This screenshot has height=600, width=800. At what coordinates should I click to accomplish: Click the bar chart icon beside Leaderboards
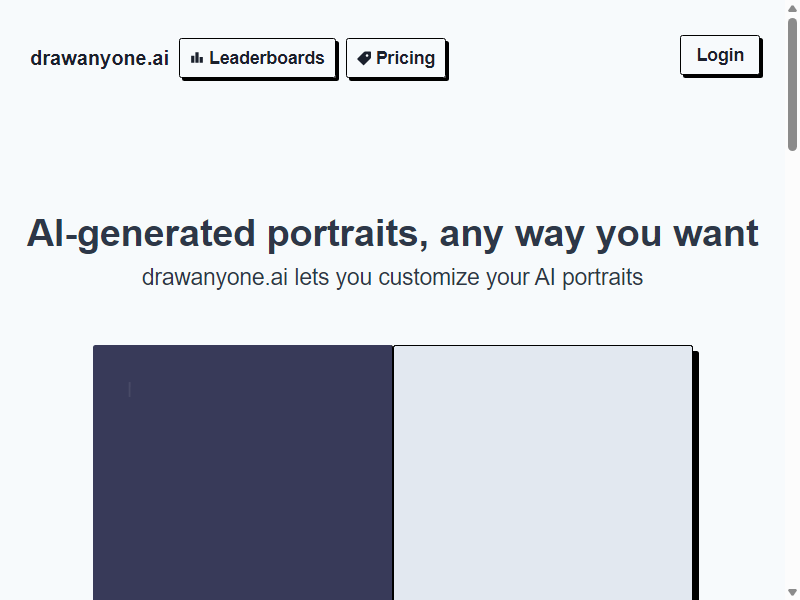tap(197, 58)
